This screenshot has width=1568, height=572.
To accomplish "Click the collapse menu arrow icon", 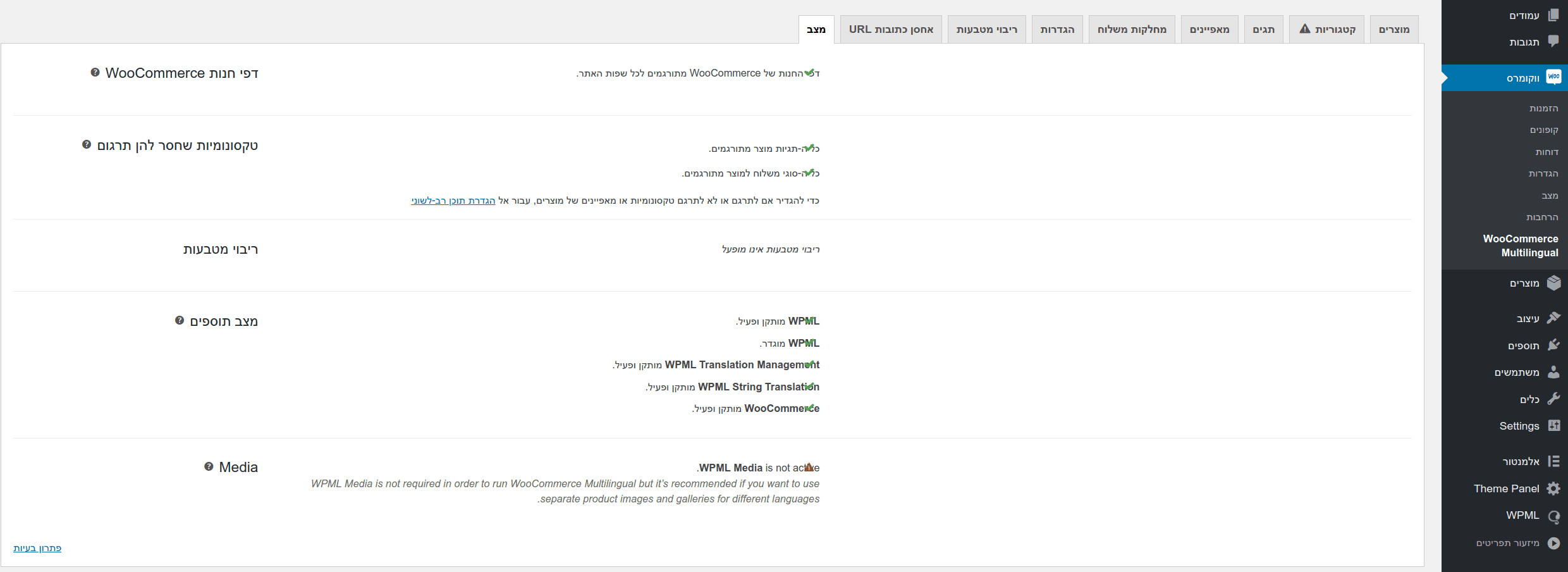I will coord(1553,543).
